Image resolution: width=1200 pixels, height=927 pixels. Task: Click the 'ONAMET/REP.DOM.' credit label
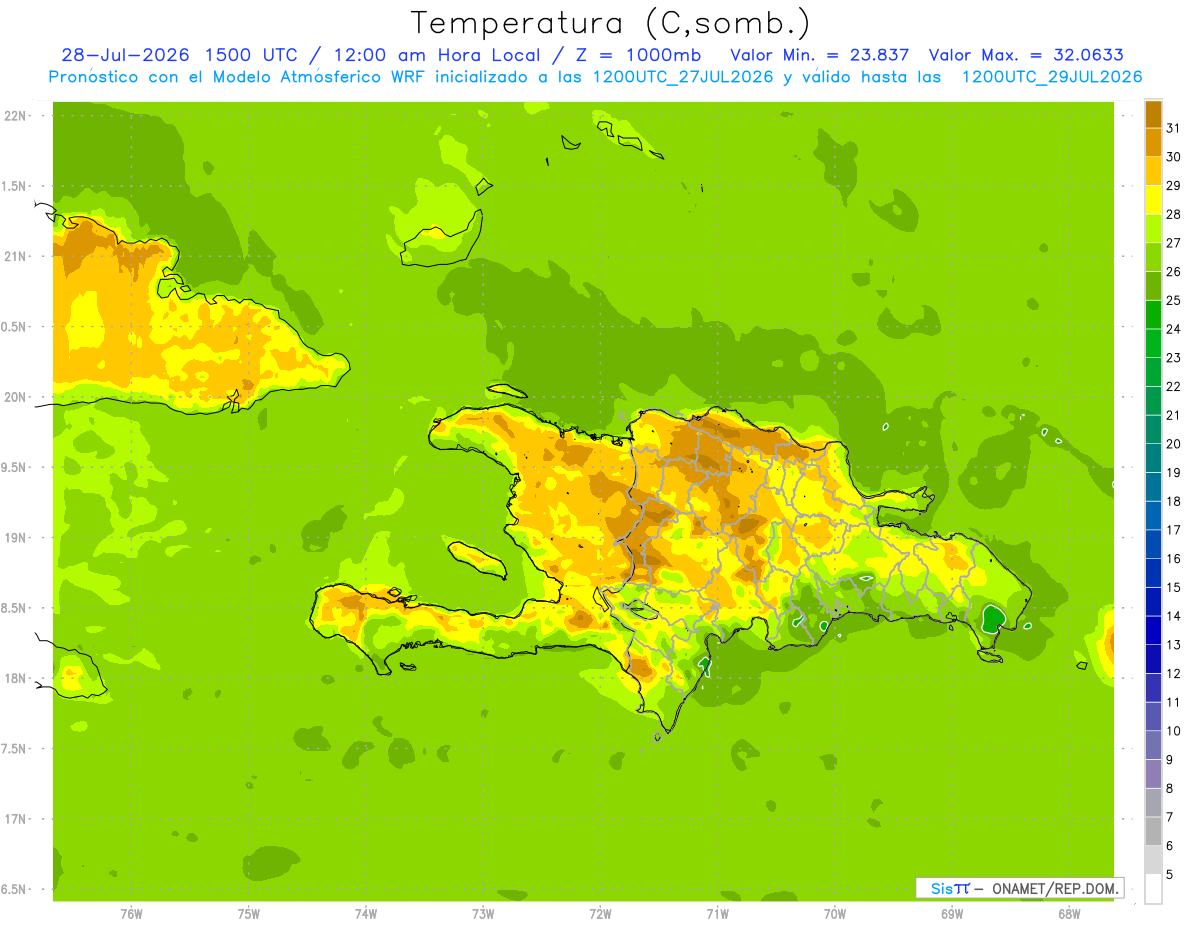point(1054,888)
